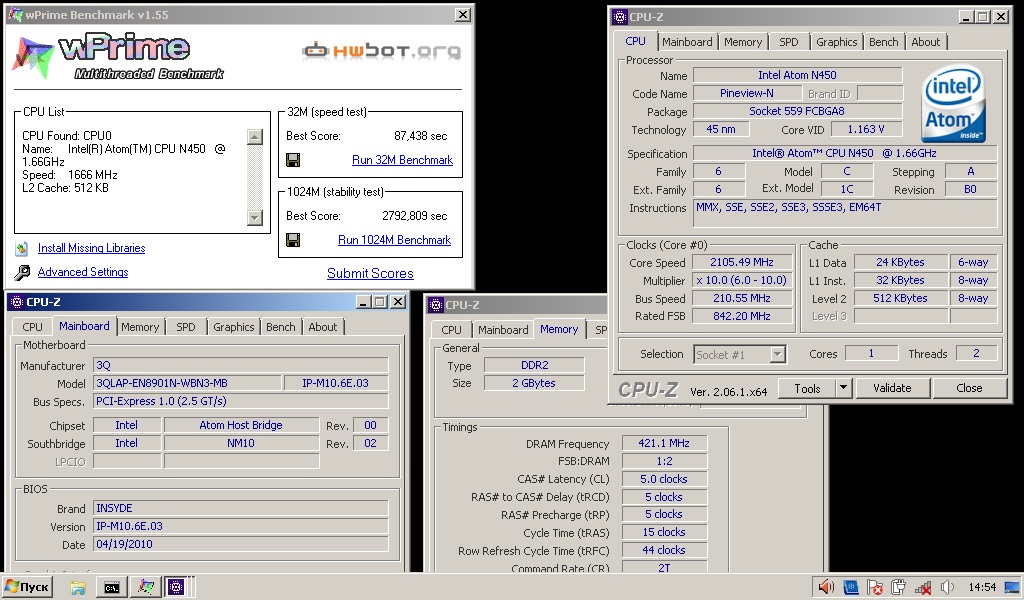Click the BIOS Date field 04/19/2010

pos(241,545)
